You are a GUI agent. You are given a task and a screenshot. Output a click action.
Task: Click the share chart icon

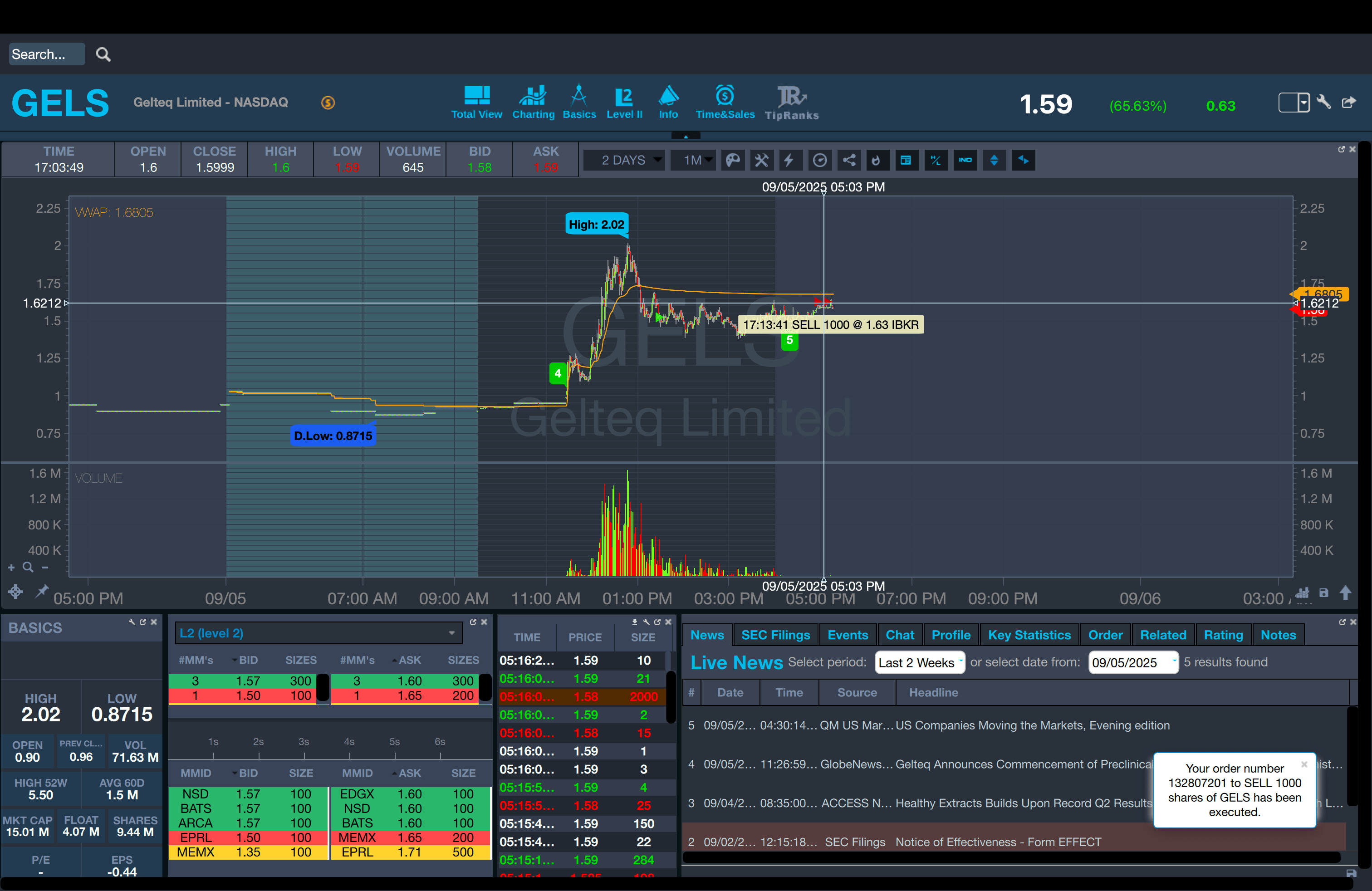[x=849, y=160]
